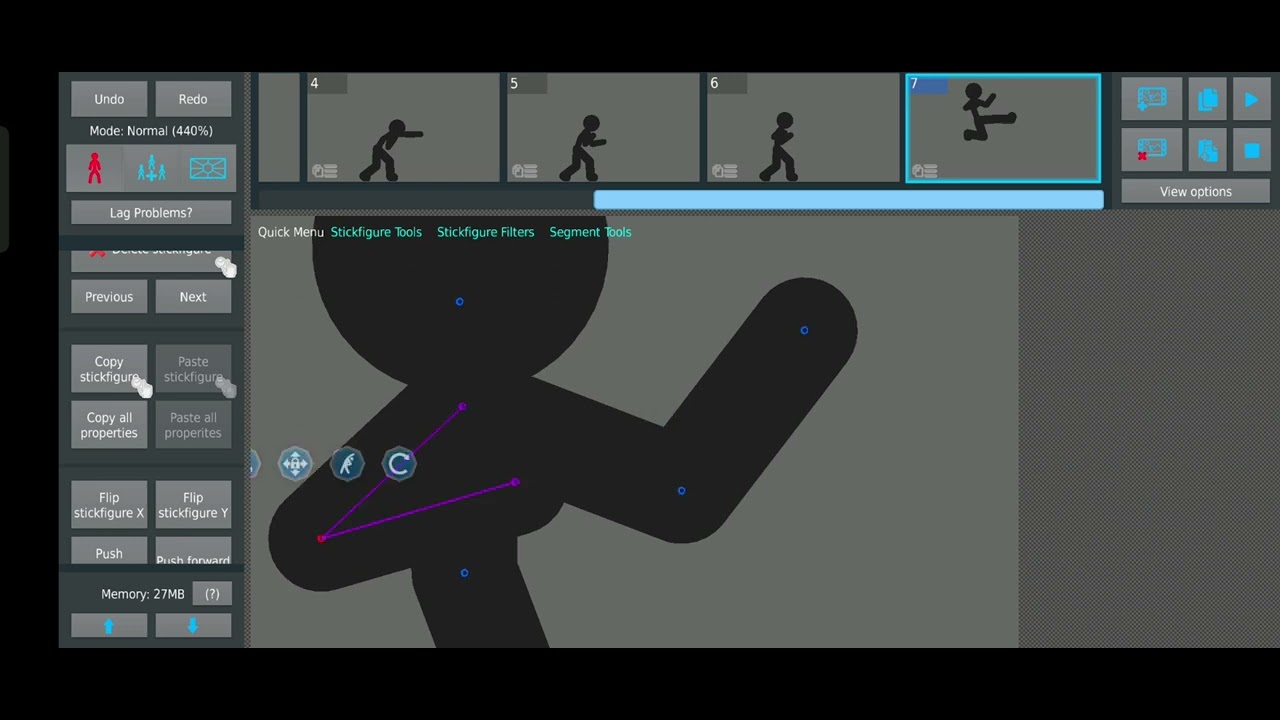Move the left panel down with the blue down arrow
1280x720 pixels.
(x=193, y=626)
